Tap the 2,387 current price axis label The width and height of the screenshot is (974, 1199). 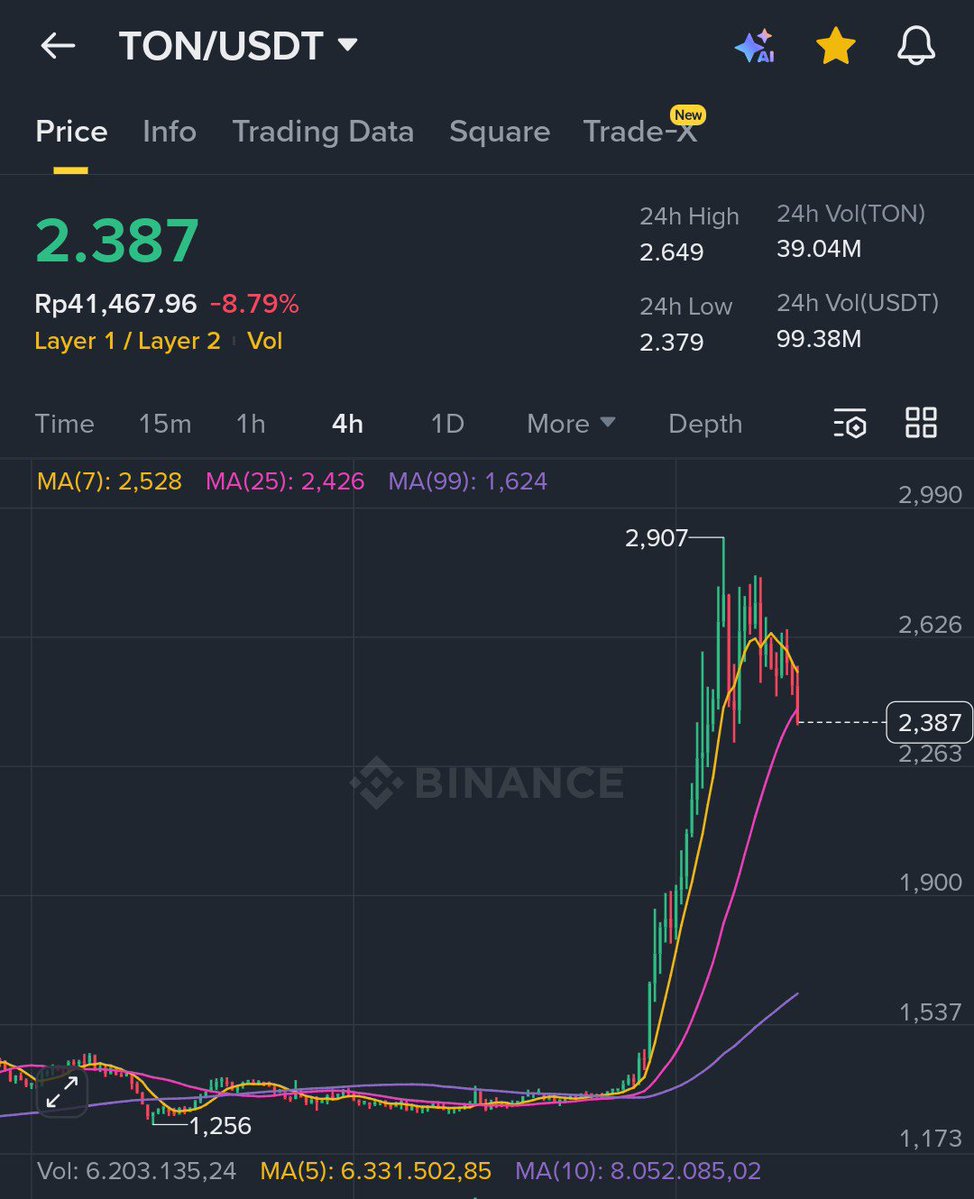(x=930, y=723)
